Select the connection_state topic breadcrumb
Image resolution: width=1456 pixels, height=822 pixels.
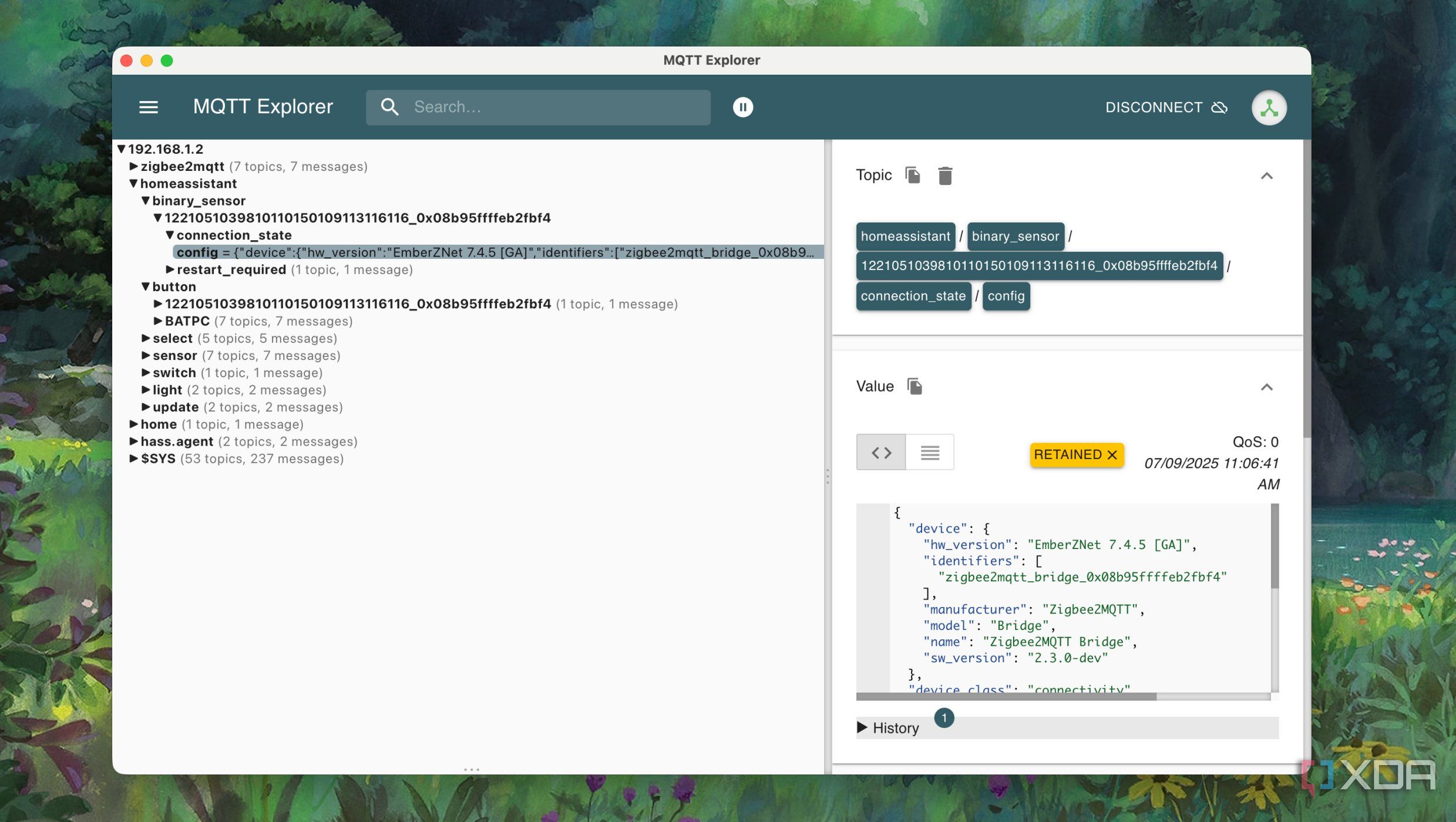pos(913,296)
